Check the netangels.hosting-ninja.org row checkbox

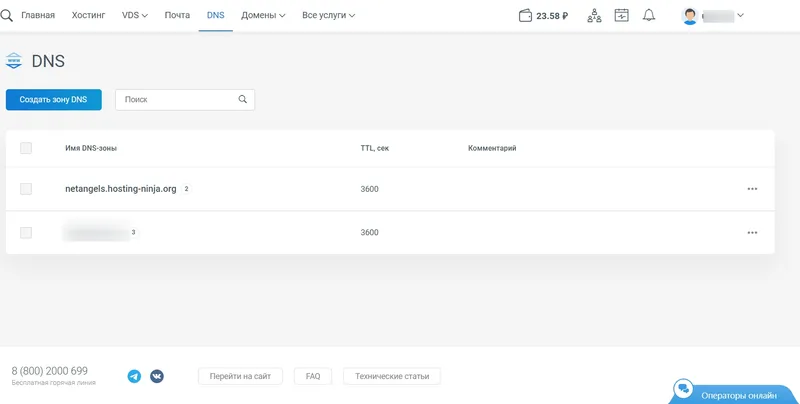[x=26, y=189]
